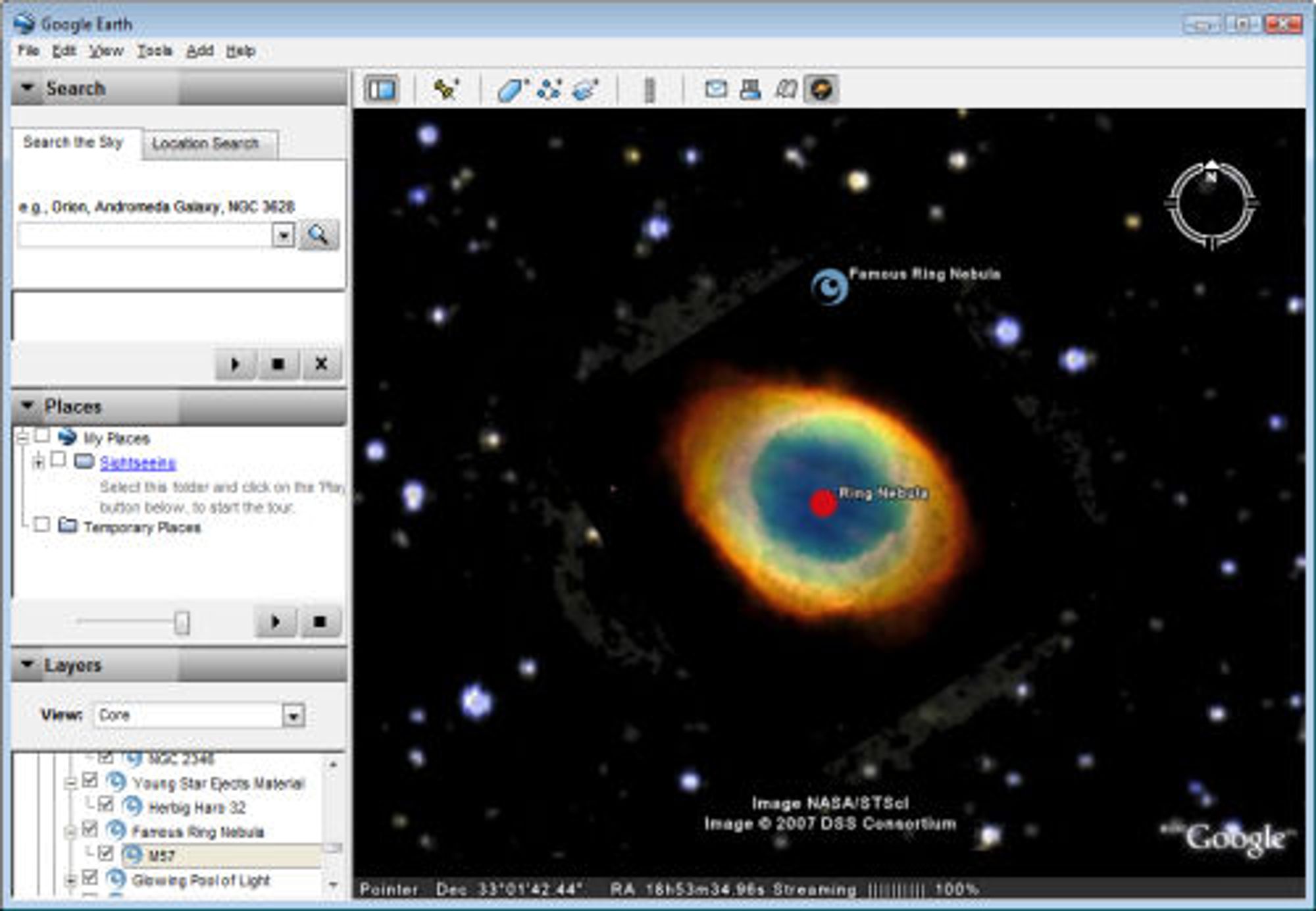Image resolution: width=1316 pixels, height=911 pixels.
Task: Stop the tour in Places panel
Action: pyautogui.click(x=320, y=621)
